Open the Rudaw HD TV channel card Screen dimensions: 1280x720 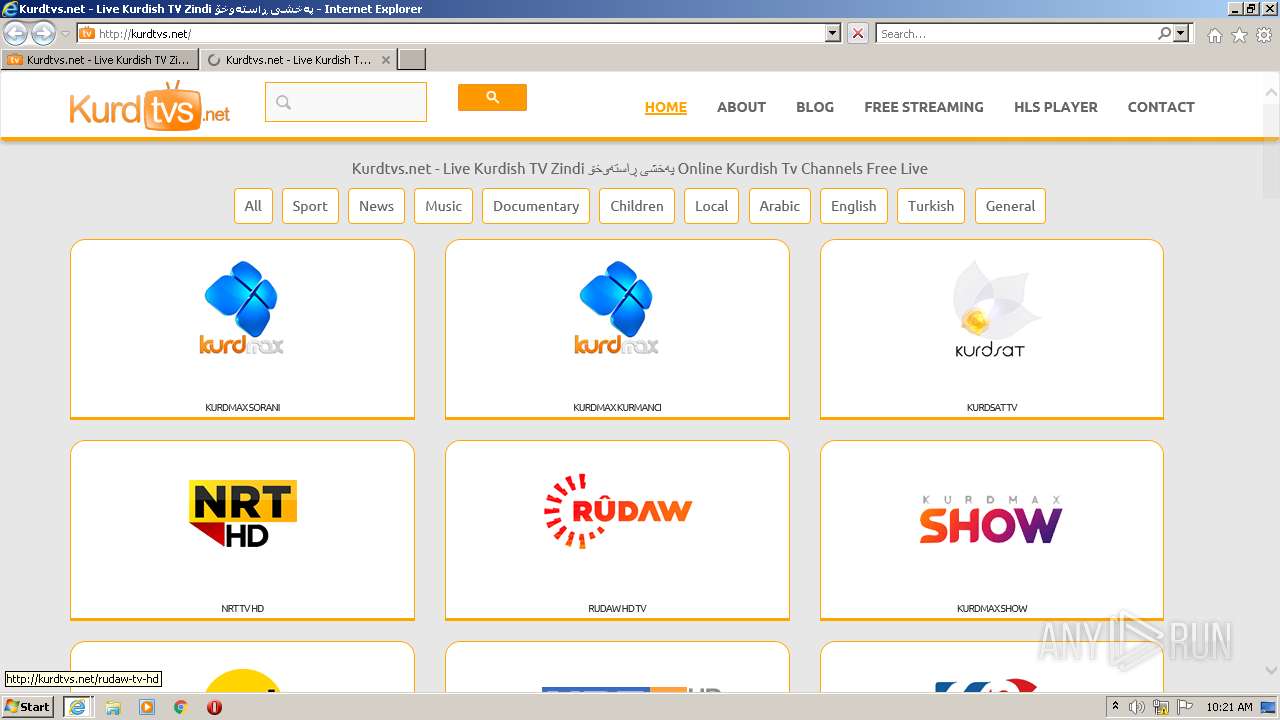[x=617, y=530]
